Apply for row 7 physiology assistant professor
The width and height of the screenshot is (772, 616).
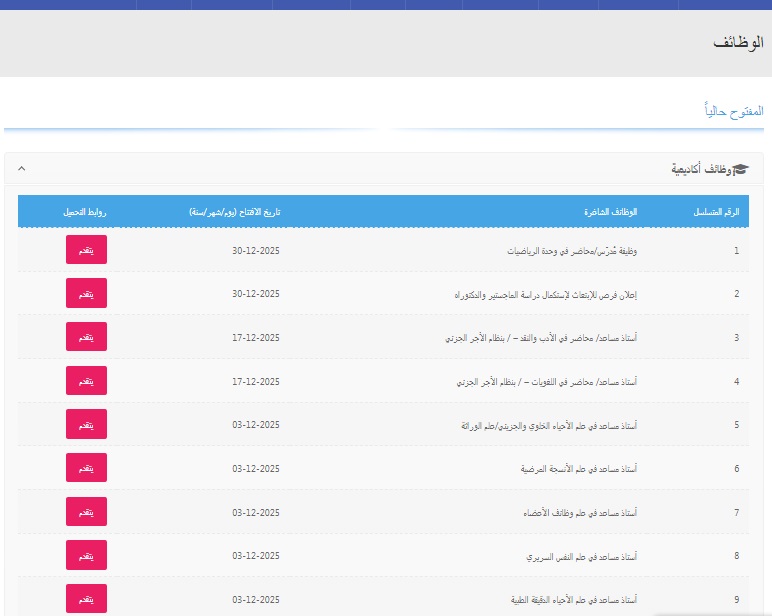[86, 512]
